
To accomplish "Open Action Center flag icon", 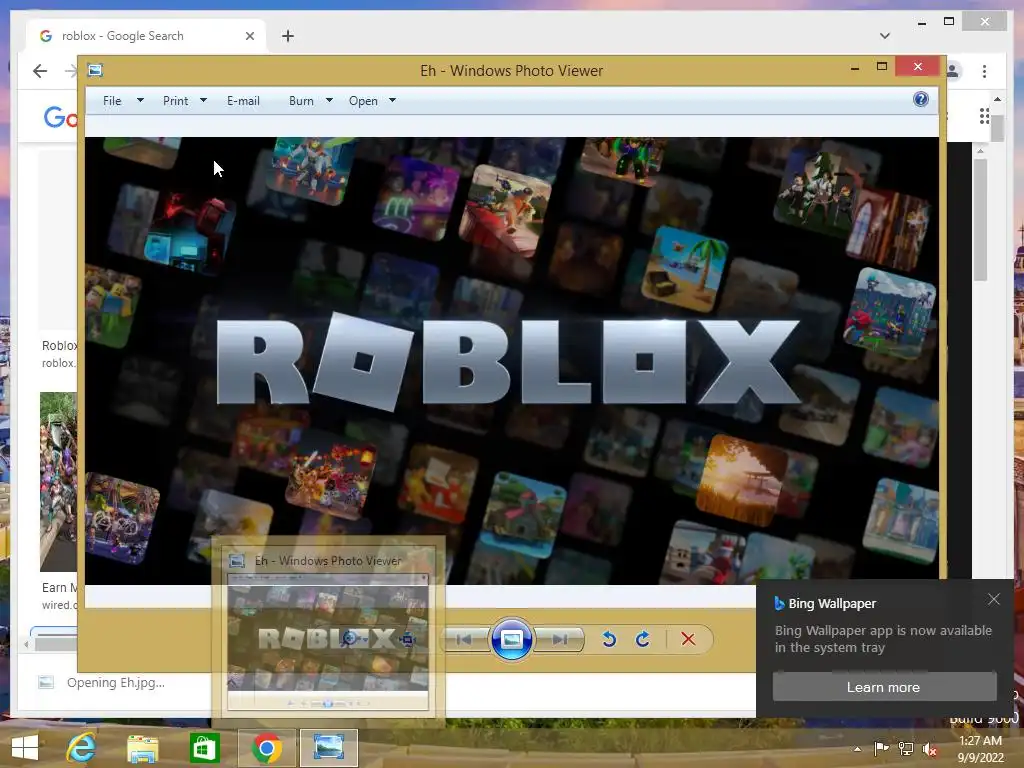I will (x=881, y=748).
